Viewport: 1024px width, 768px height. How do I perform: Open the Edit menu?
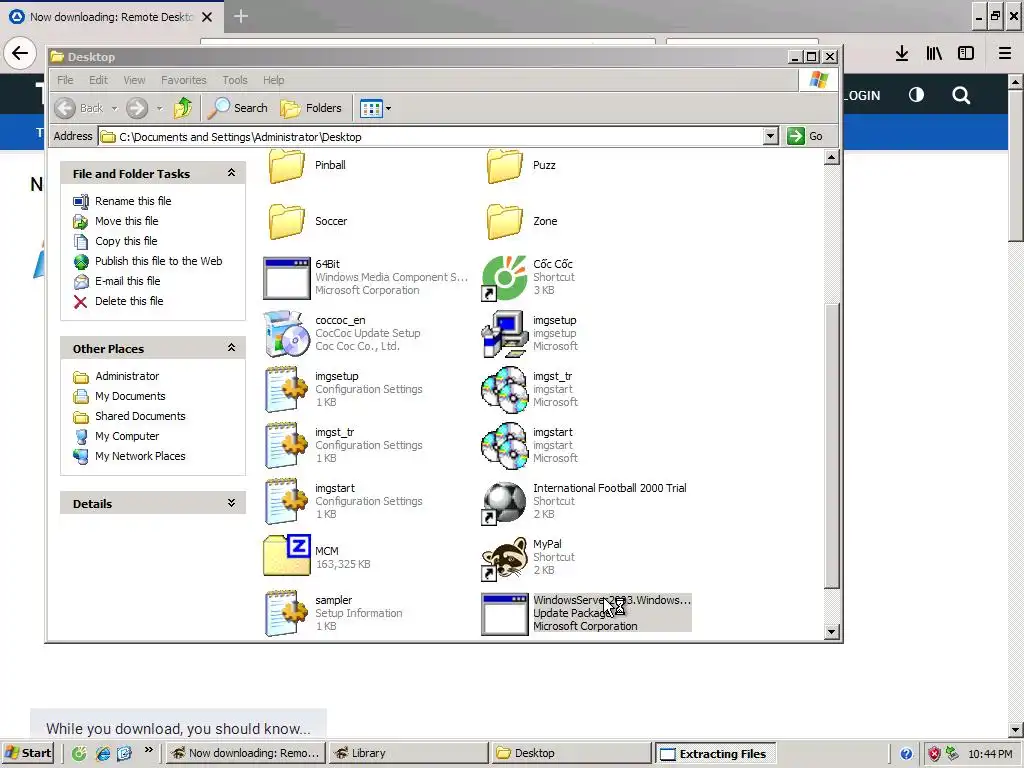pyautogui.click(x=99, y=80)
